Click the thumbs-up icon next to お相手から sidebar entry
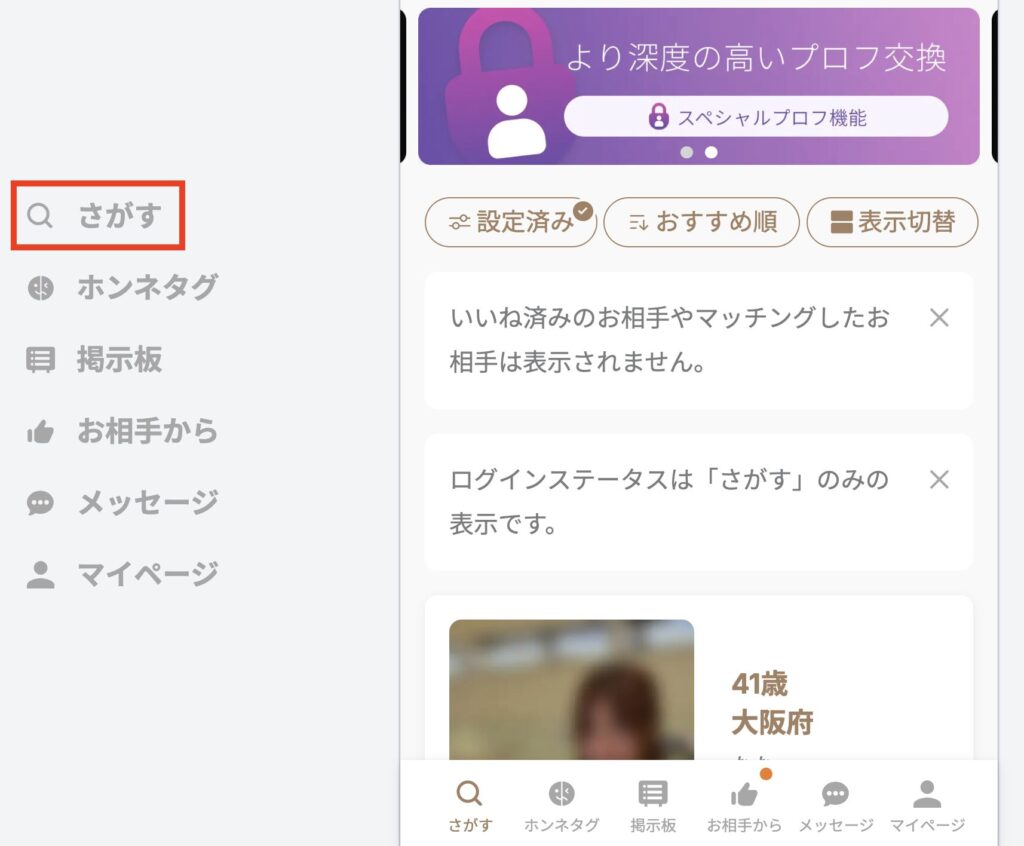 40,431
